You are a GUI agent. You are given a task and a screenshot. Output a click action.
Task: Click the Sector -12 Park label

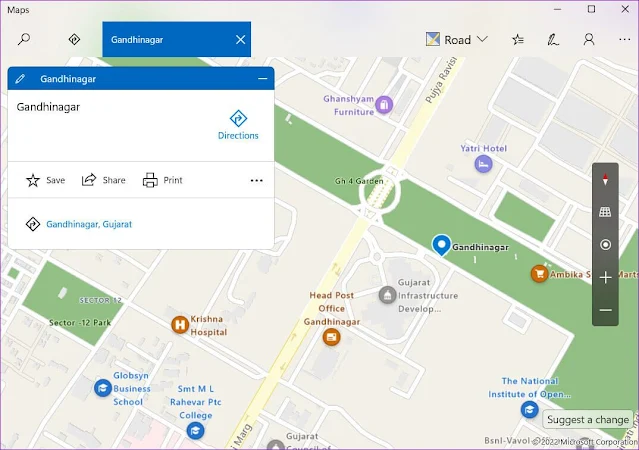[80, 323]
